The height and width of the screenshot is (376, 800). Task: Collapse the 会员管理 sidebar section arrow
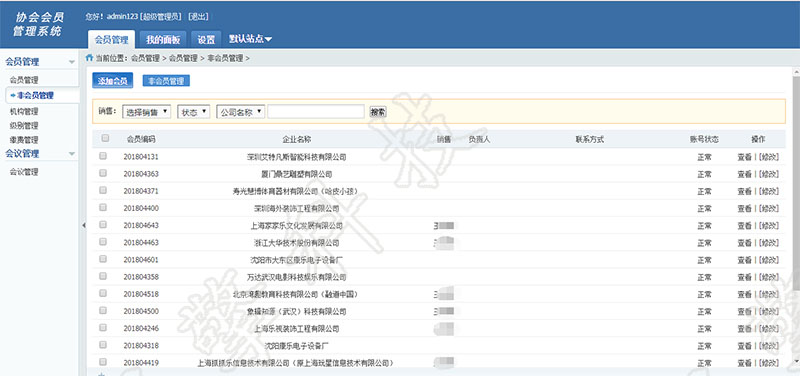pos(72,62)
